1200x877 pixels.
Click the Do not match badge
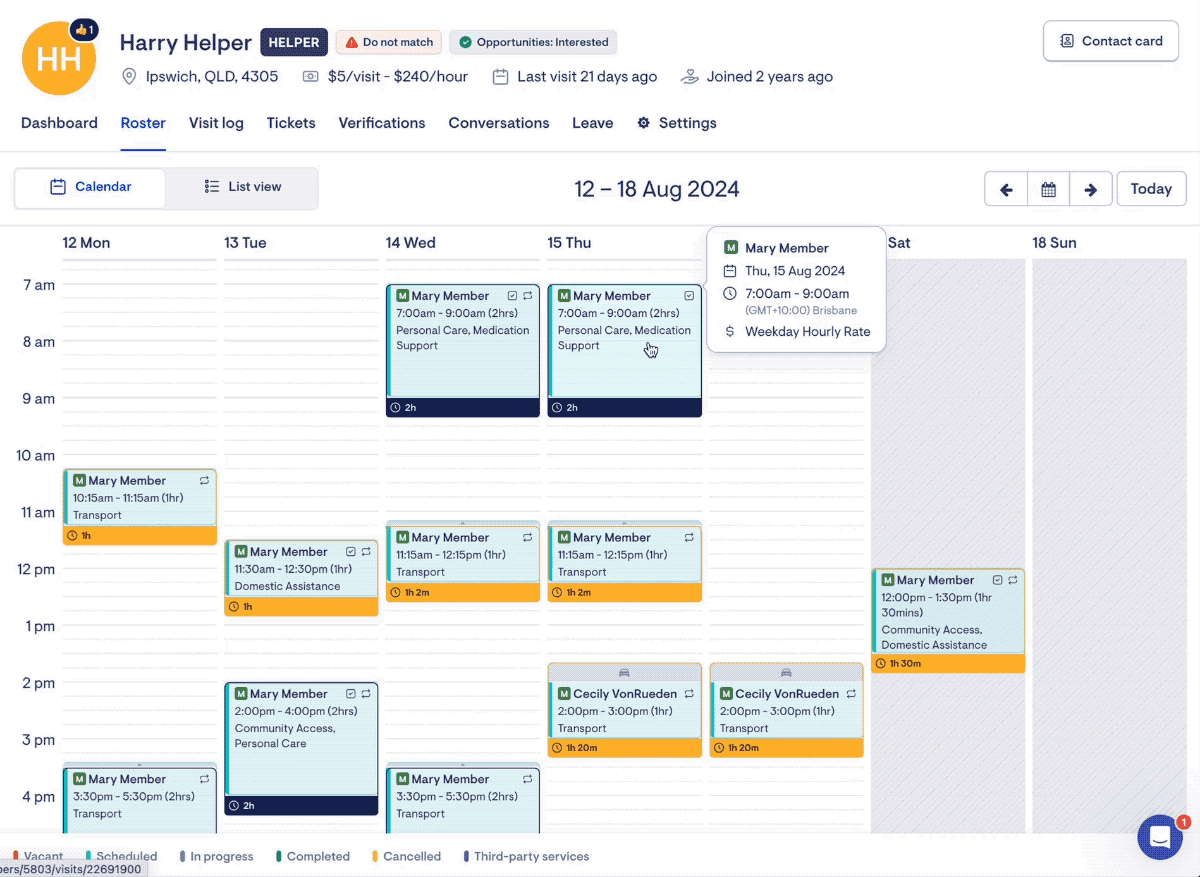[389, 42]
